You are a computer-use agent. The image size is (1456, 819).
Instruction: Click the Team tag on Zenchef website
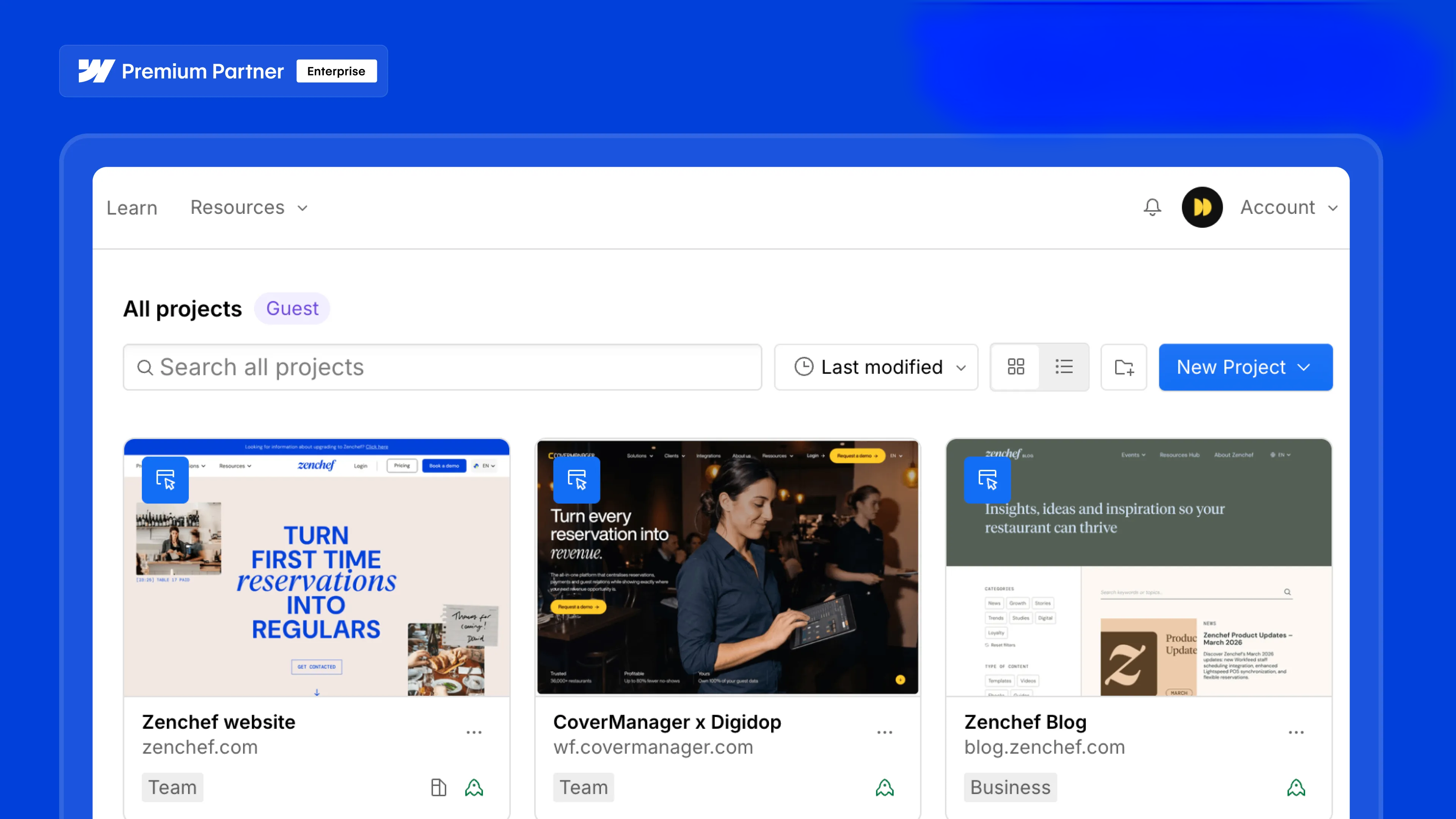point(173,788)
